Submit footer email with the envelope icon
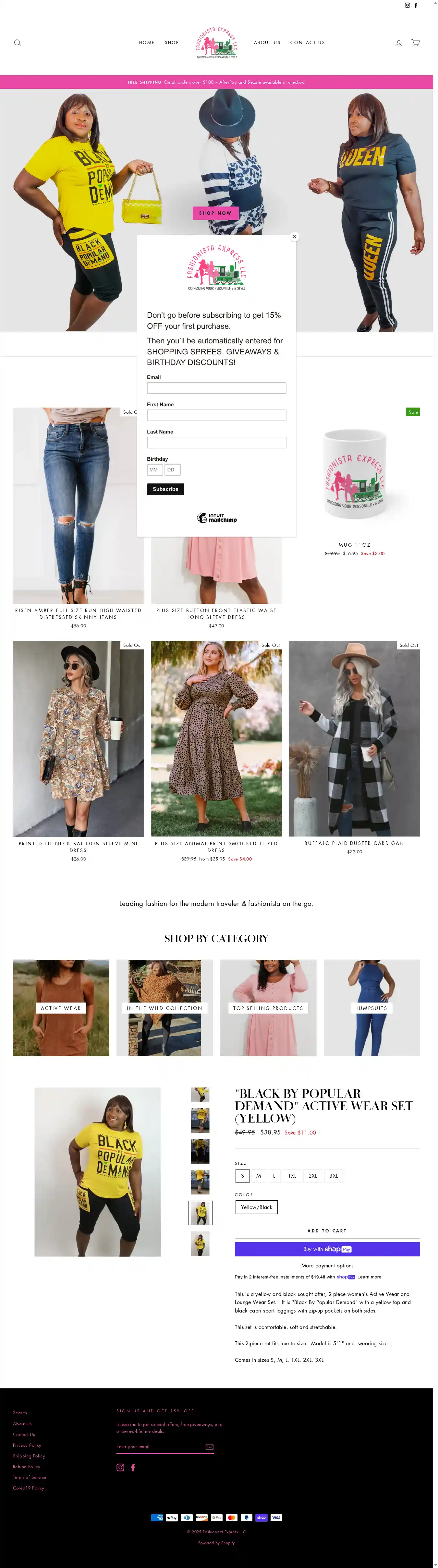Screen dimensions: 438x1568 point(209,1447)
